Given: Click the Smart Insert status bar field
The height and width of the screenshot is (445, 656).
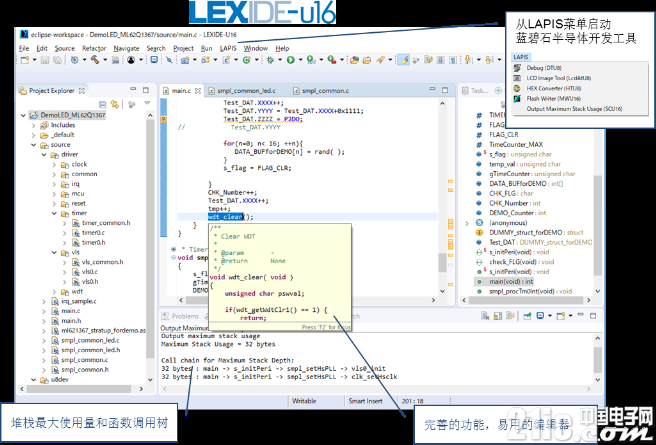Looking at the screenshot, I should tap(365, 401).
